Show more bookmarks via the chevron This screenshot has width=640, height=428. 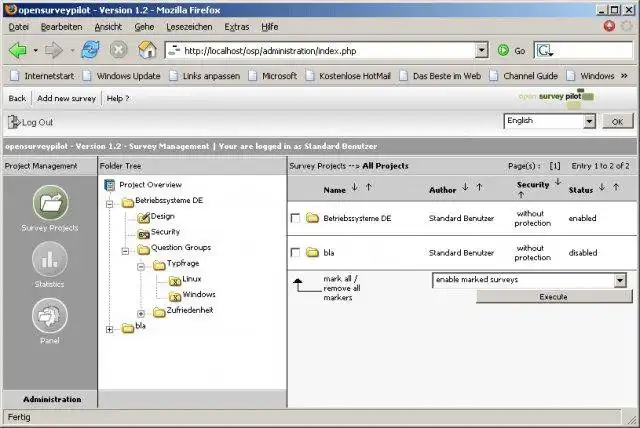624,76
